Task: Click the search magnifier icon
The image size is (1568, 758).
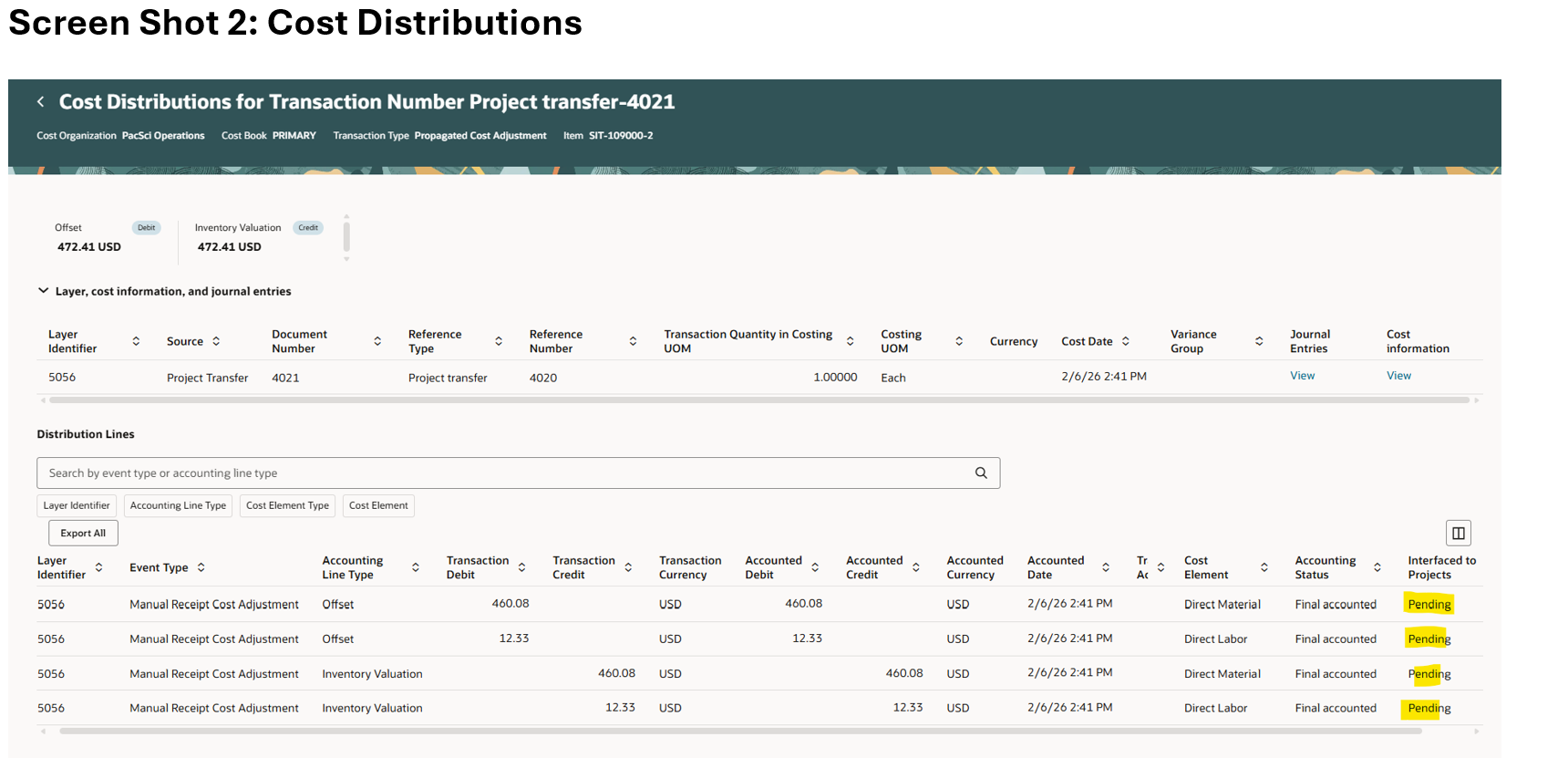Action: click(981, 472)
